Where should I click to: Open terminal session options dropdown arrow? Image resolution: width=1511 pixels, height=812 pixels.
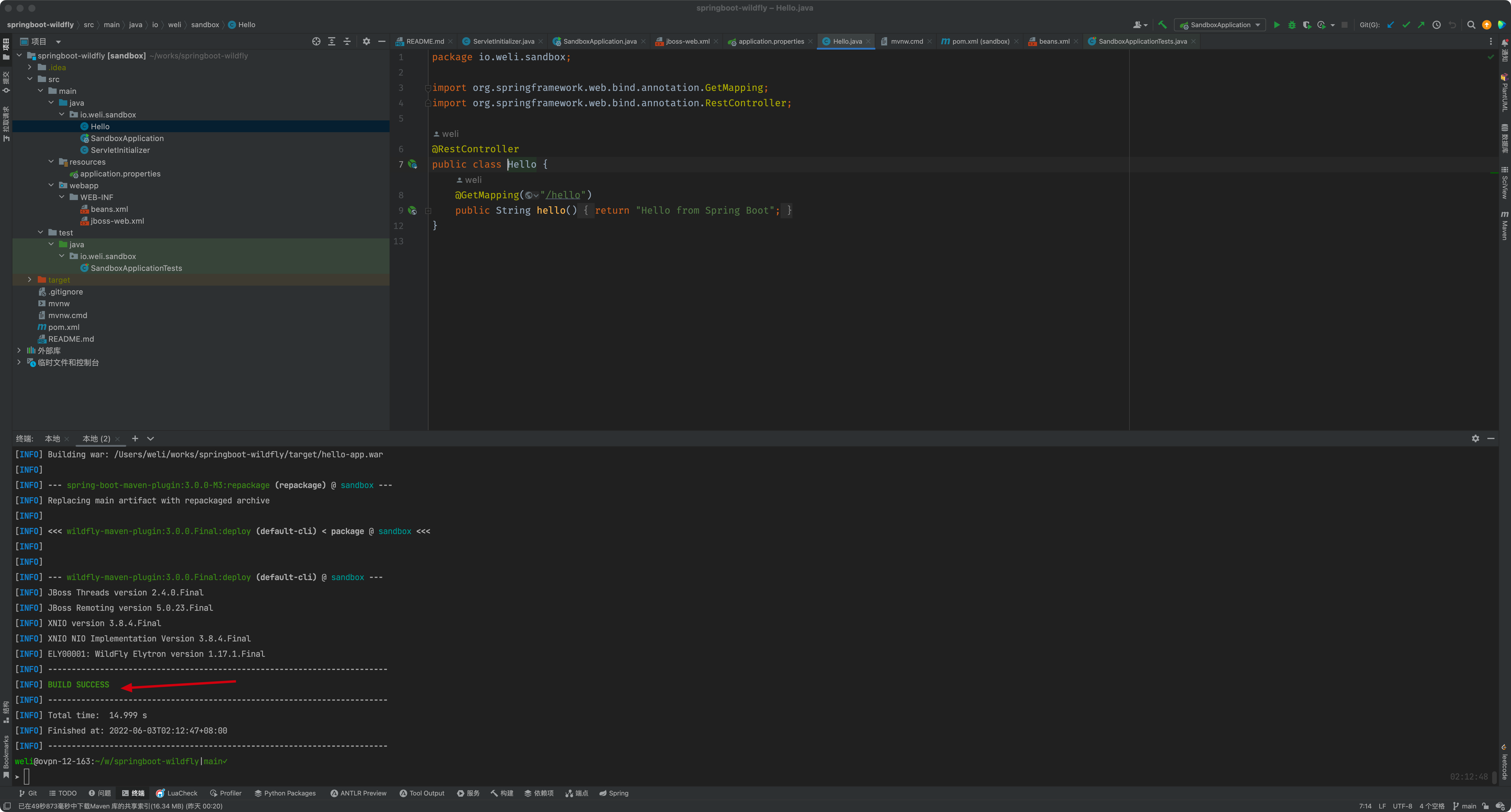click(x=151, y=438)
